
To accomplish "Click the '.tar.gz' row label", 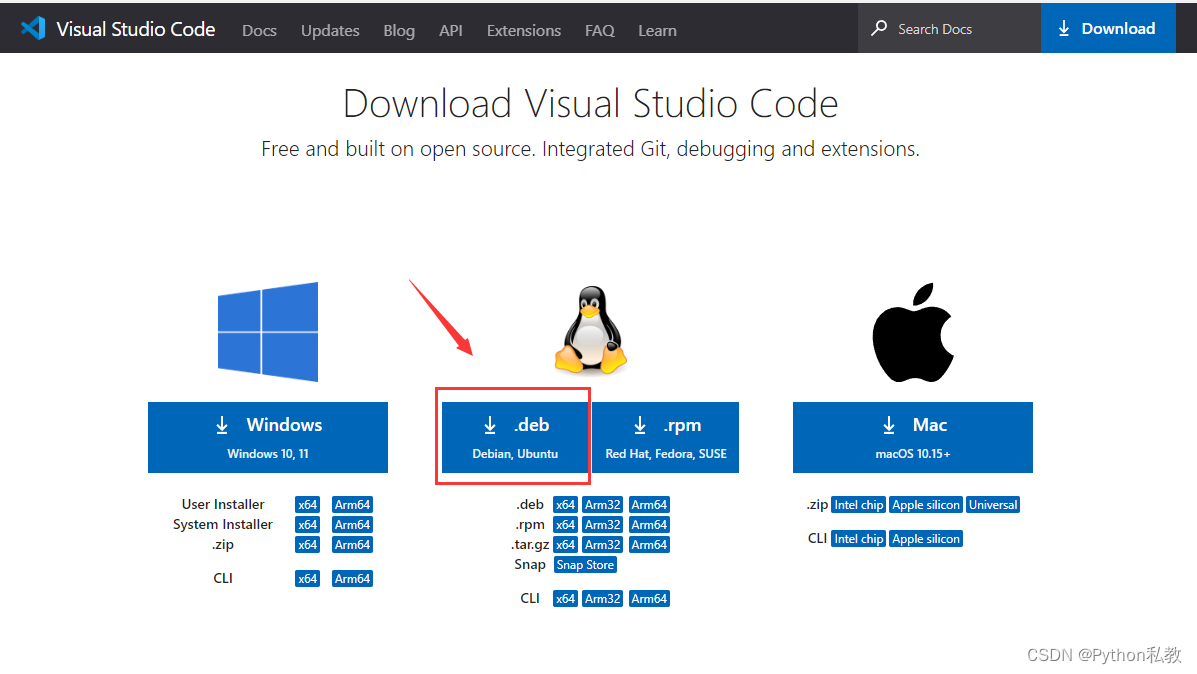I will click(x=531, y=545).
